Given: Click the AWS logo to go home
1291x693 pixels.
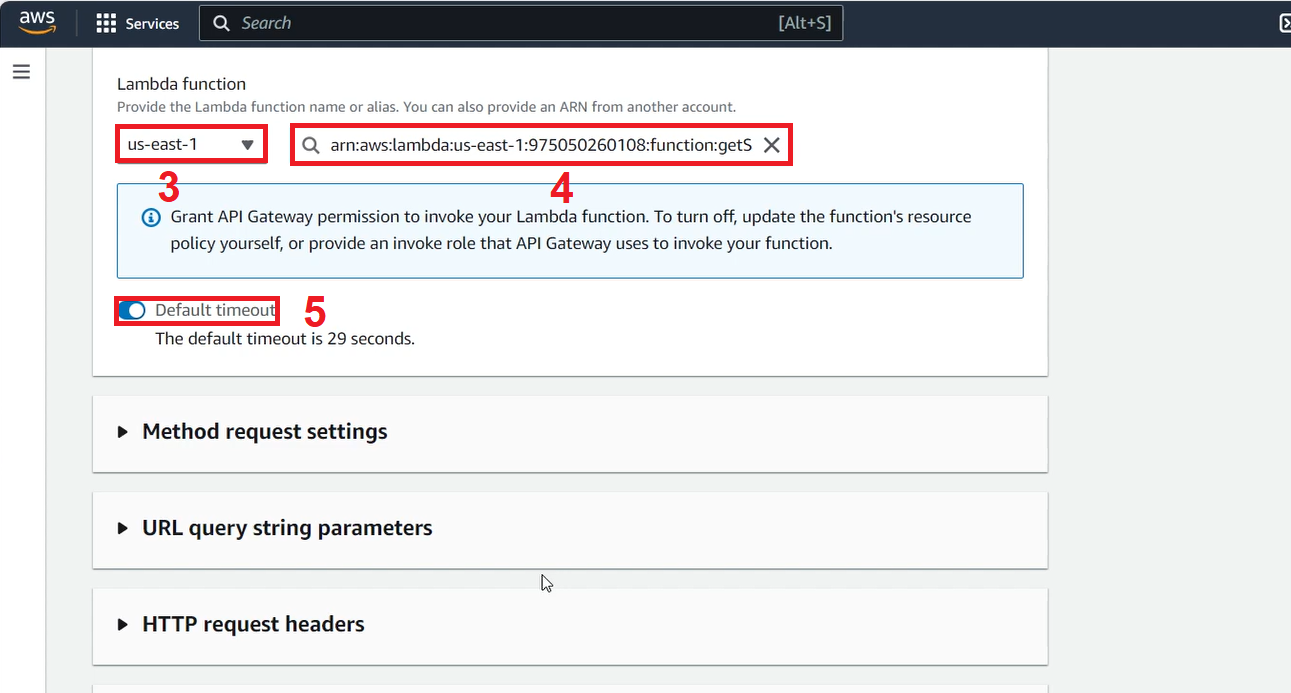Looking at the screenshot, I should tap(37, 21).
